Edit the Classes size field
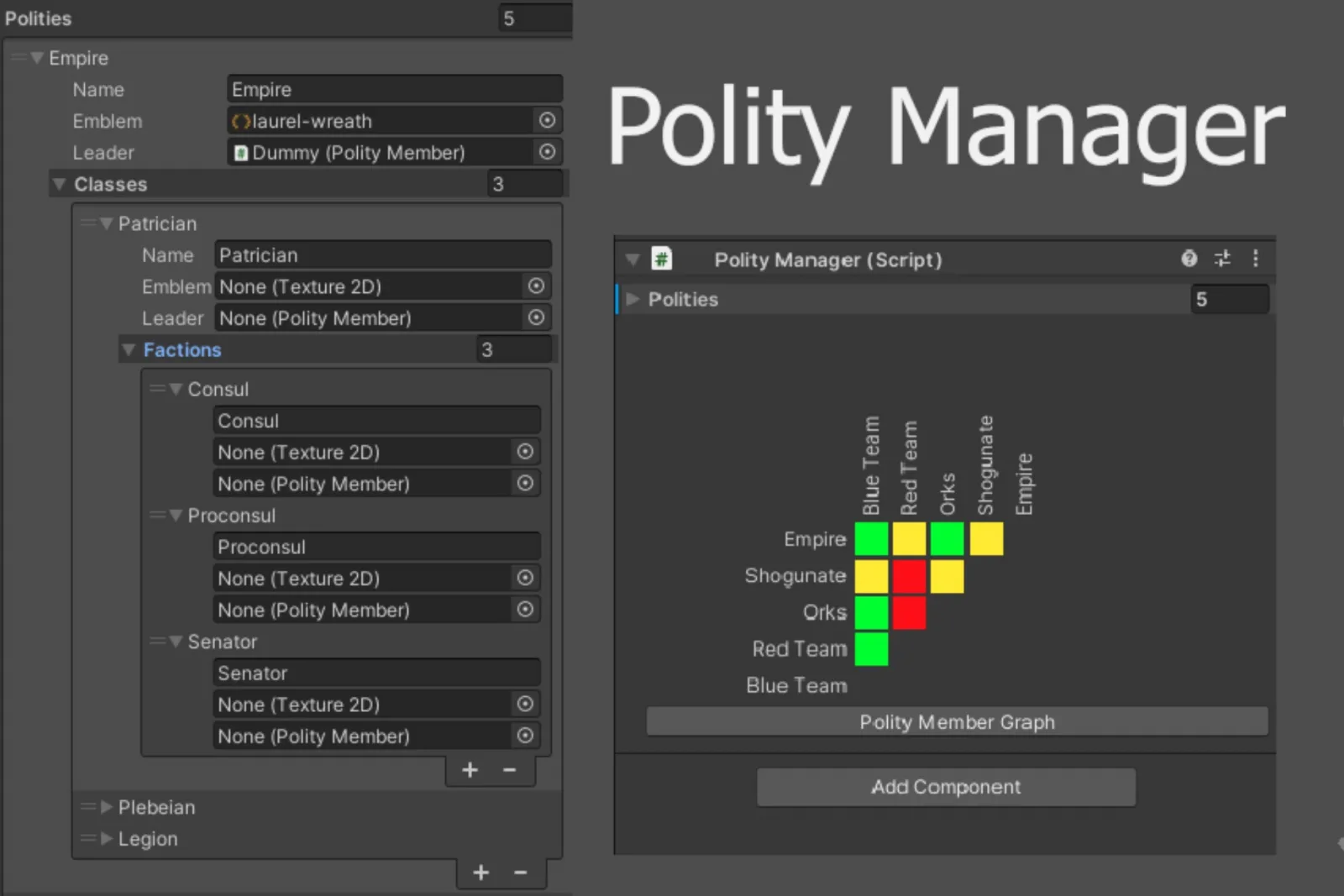Image resolution: width=1344 pixels, height=896 pixels. [525, 184]
